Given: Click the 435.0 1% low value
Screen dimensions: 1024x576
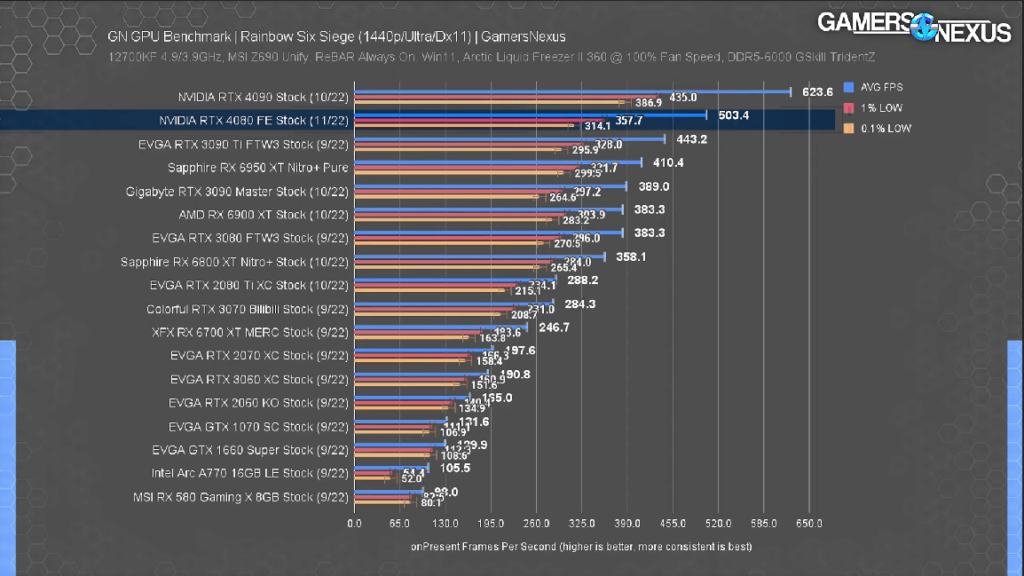Looking at the screenshot, I should tap(683, 97).
